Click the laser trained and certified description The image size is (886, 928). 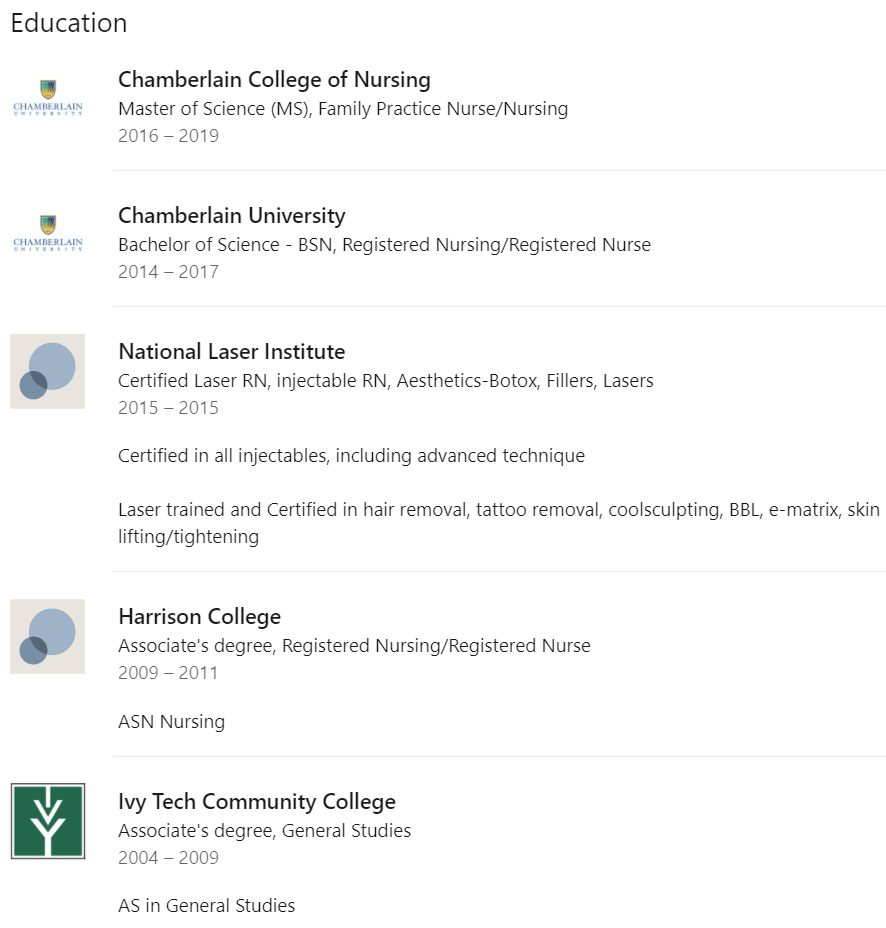pyautogui.click(x=498, y=523)
